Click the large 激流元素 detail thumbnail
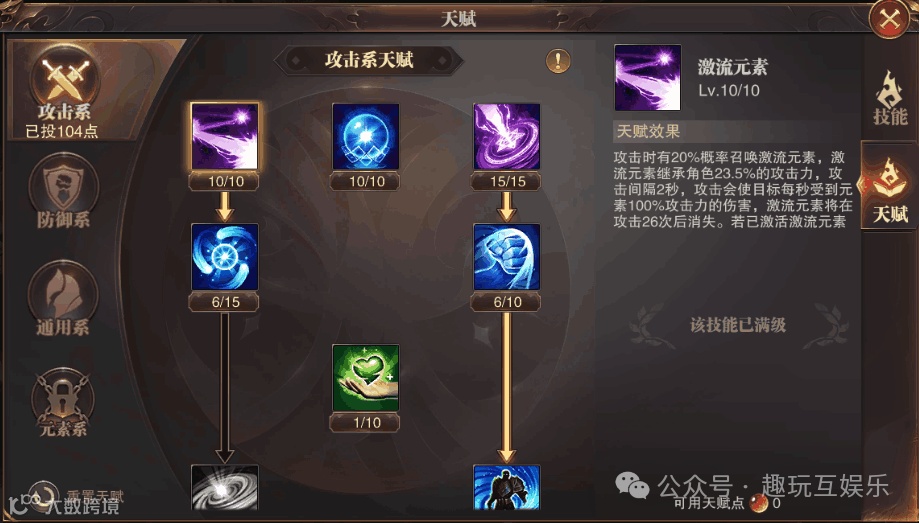This screenshot has width=919, height=523. tap(648, 77)
